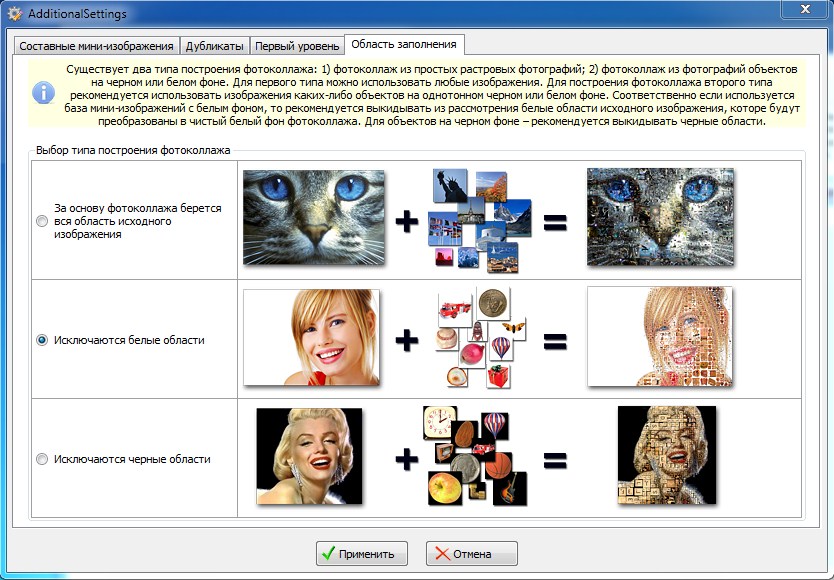This screenshot has width=834, height=580.
Task: Click the blue information icon
Action: 43,93
